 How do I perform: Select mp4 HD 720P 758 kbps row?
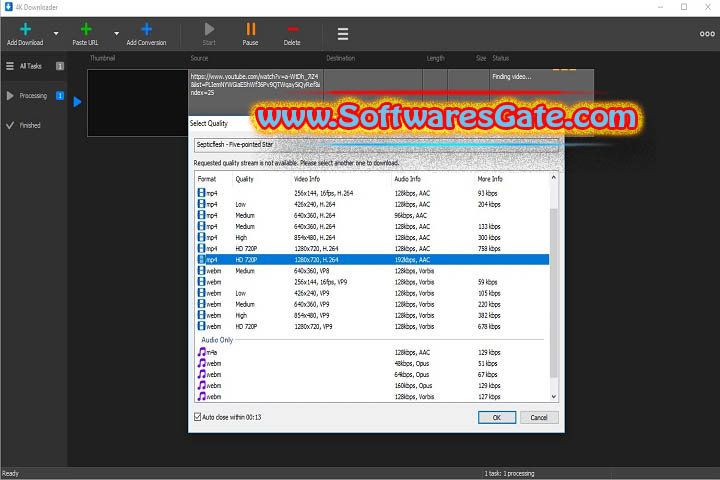click(x=371, y=248)
